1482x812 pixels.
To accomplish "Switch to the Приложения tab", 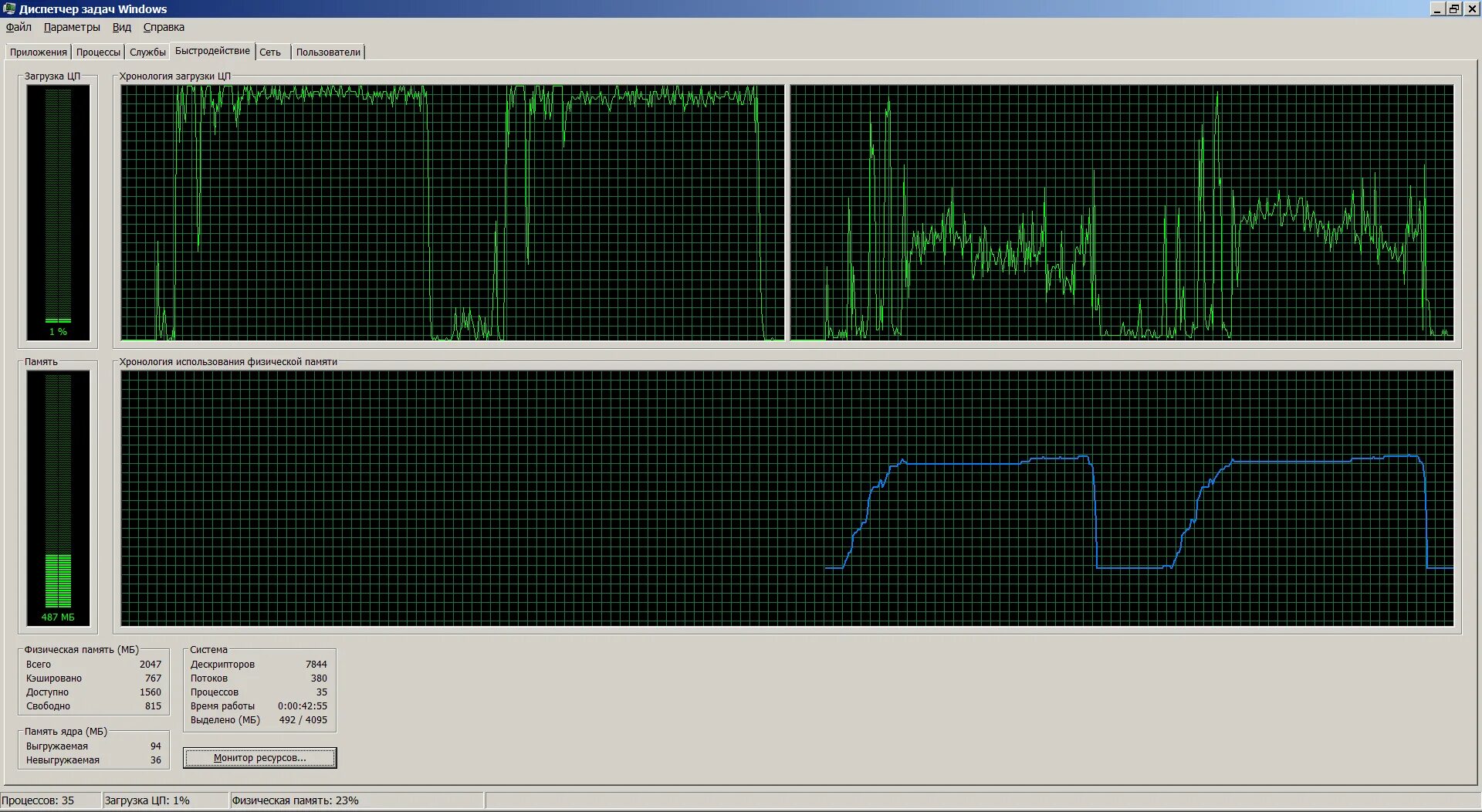I will 39,52.
